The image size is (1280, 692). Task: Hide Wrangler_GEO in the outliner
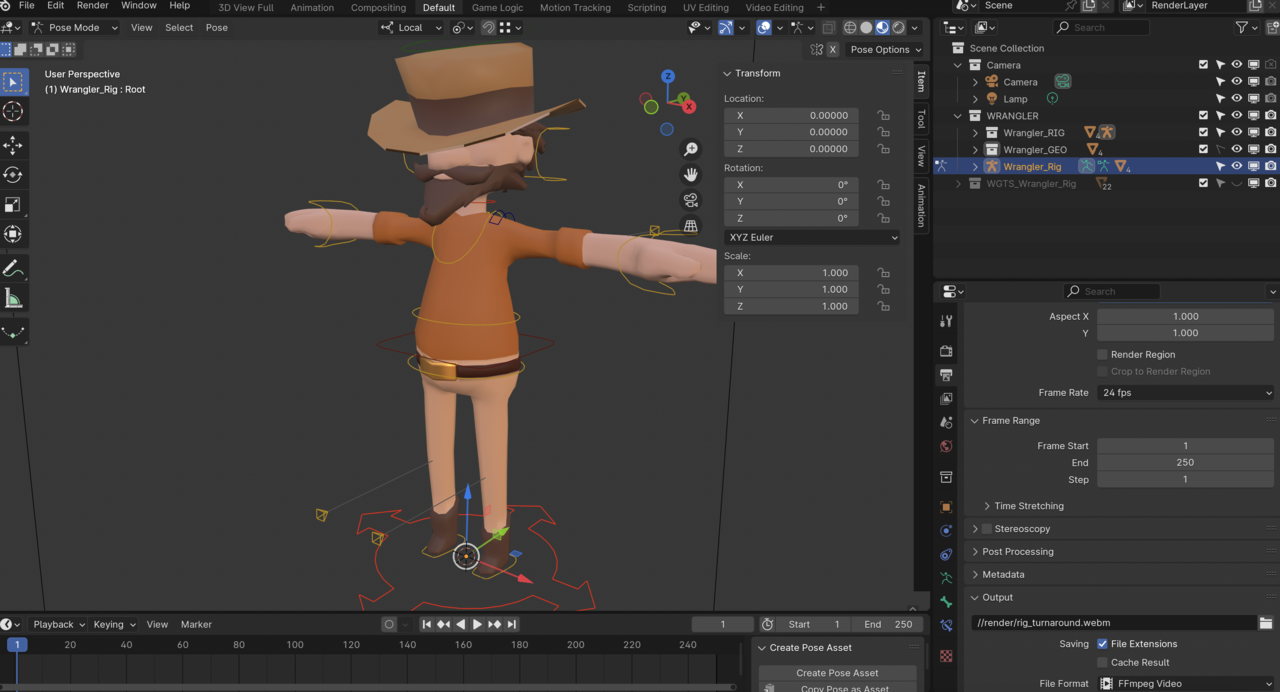(x=1236, y=149)
